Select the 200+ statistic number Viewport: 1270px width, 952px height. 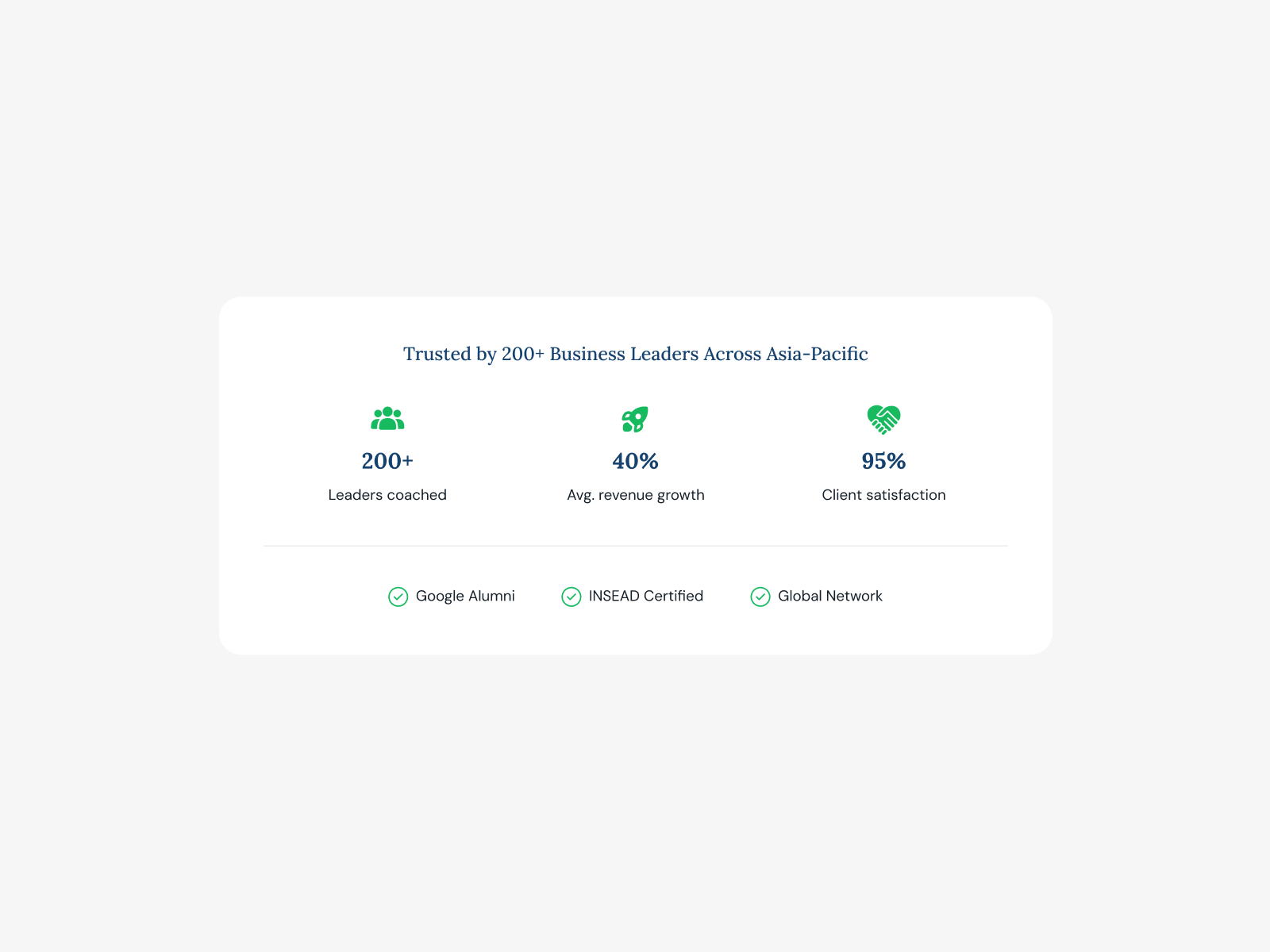[387, 461]
